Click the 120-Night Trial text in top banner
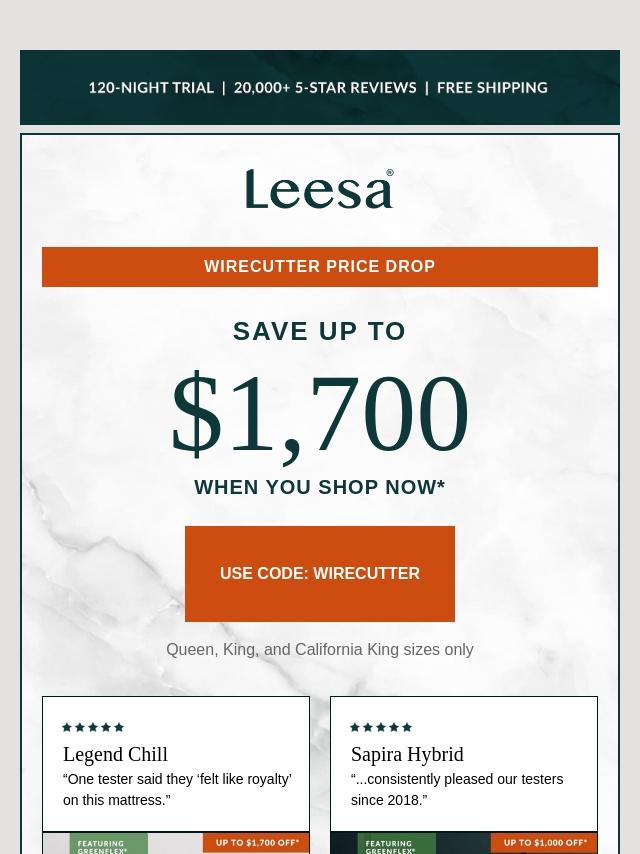This screenshot has width=640, height=854. [x=151, y=88]
